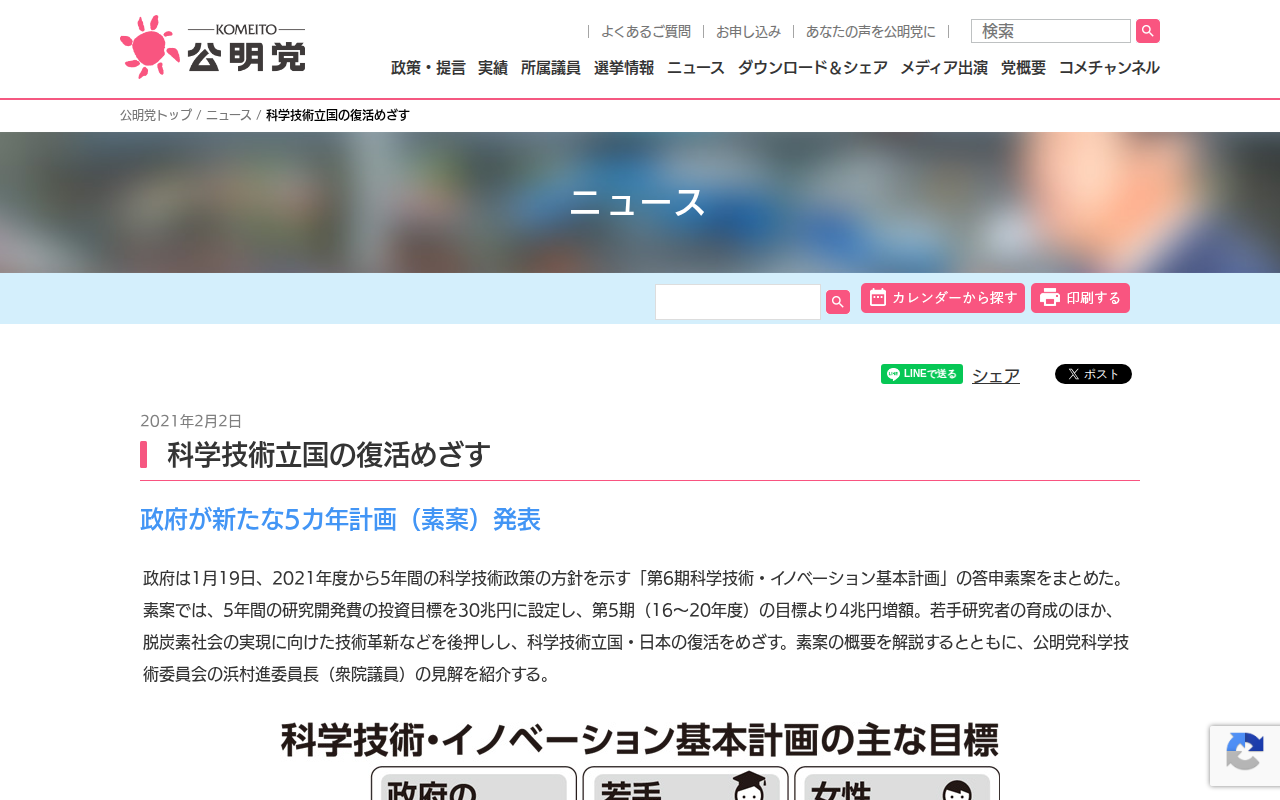The image size is (1280, 800).
Task: Click the X ポスト button
Action: point(1093,374)
